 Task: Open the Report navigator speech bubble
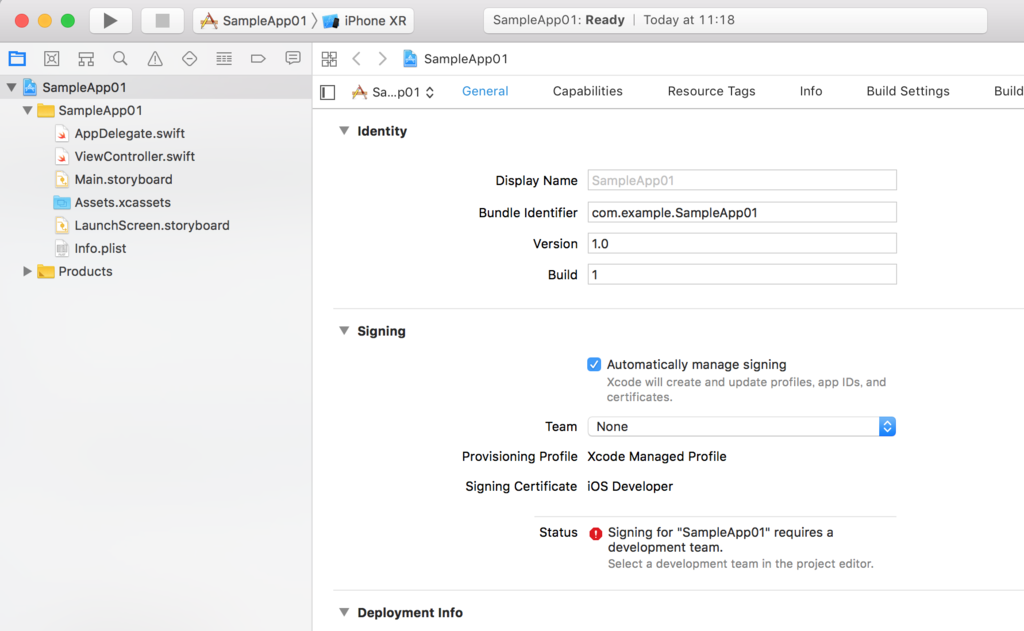[x=293, y=59]
